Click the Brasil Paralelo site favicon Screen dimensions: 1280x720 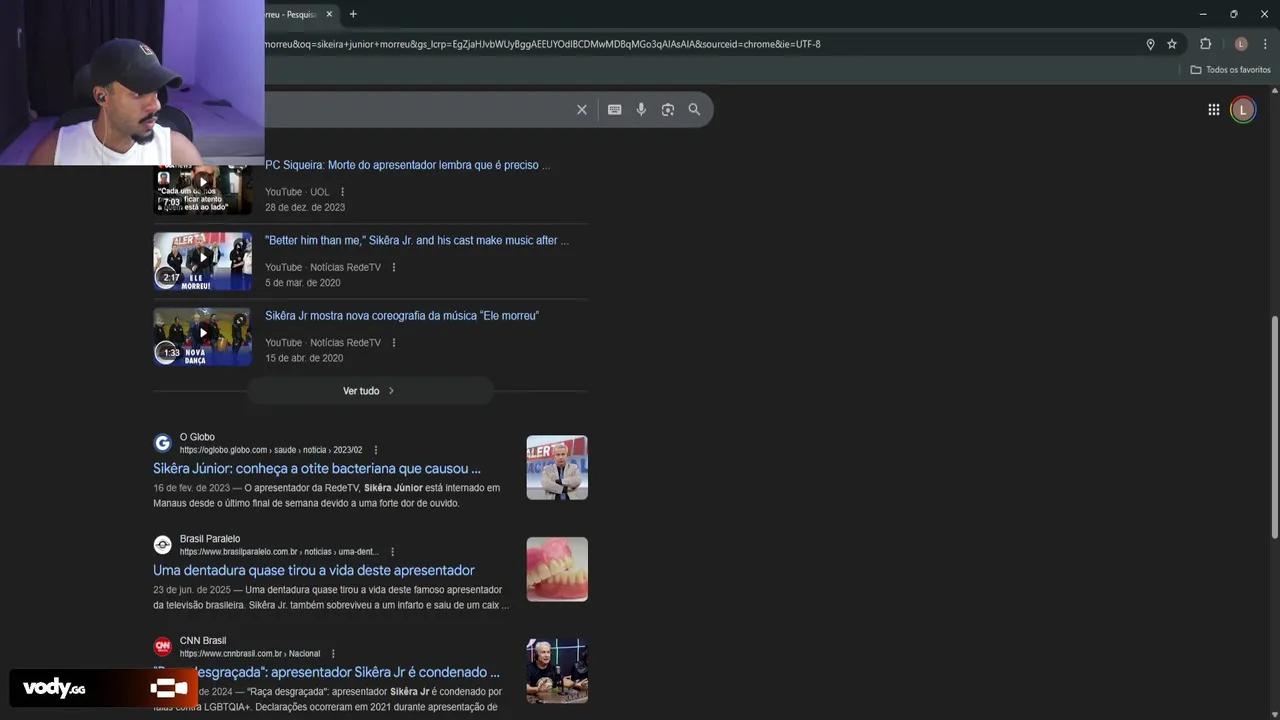point(162,545)
